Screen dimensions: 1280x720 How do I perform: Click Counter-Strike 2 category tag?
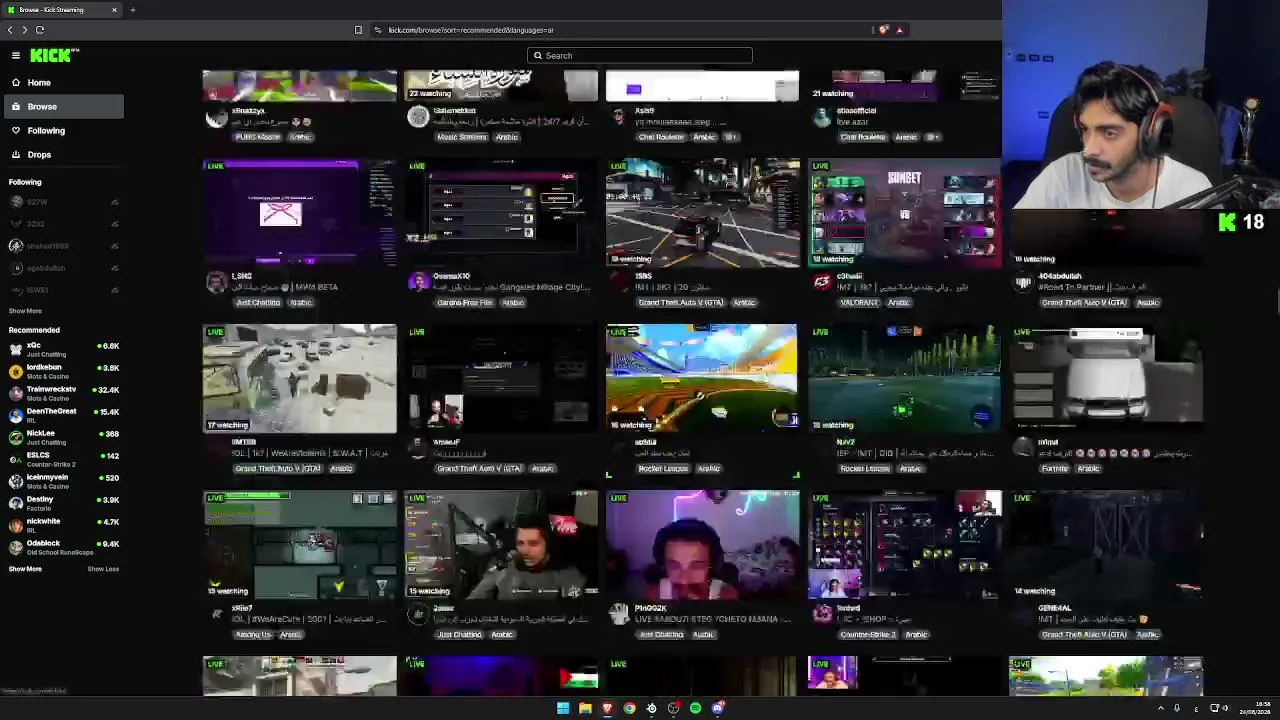[x=868, y=635]
